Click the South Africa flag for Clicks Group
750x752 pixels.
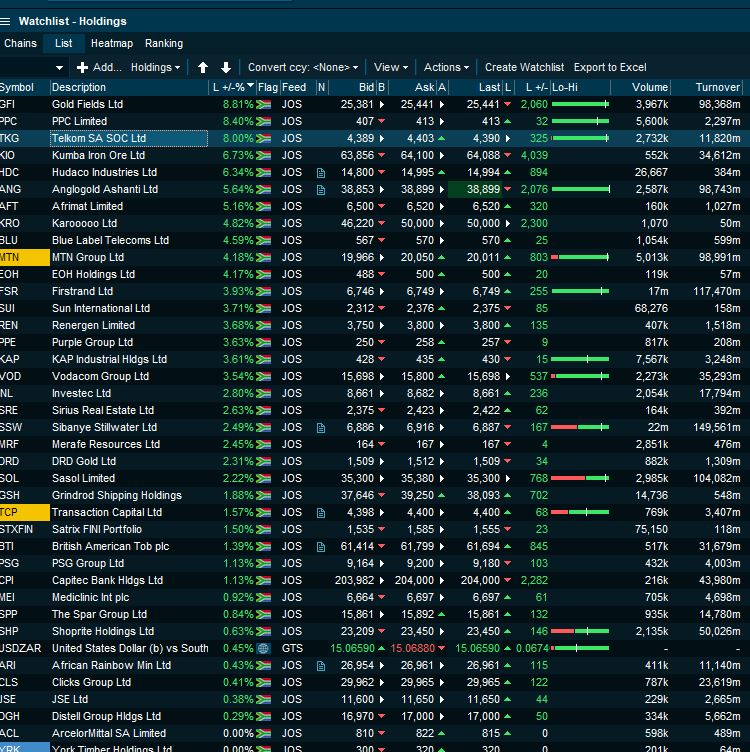263,682
